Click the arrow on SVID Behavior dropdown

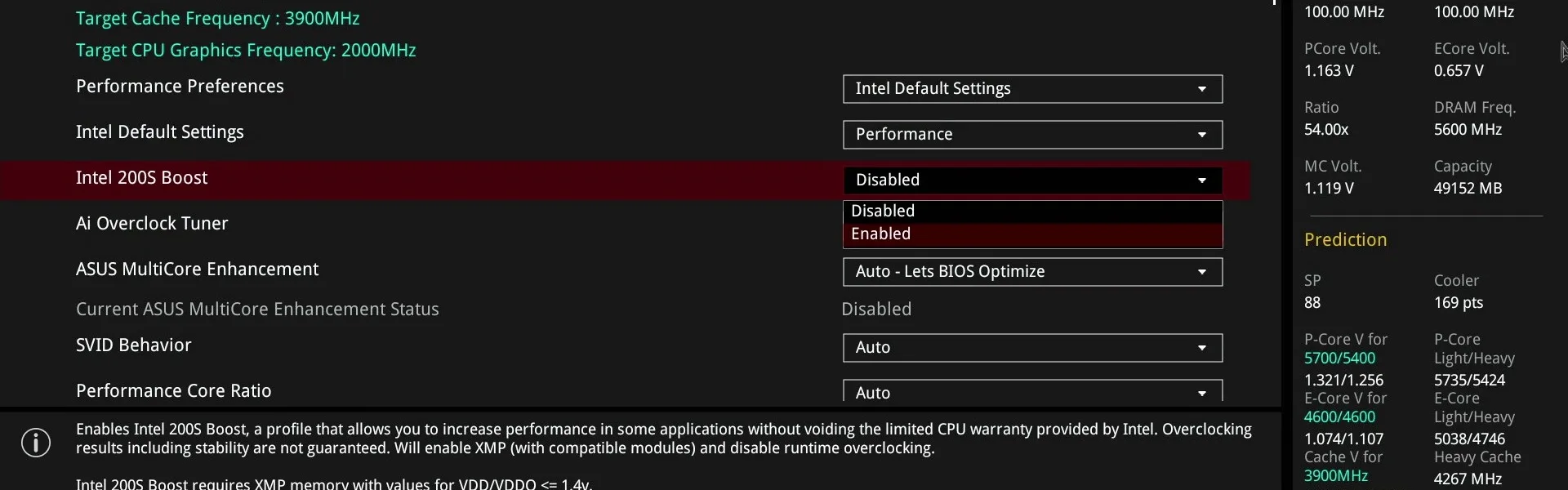click(1201, 348)
